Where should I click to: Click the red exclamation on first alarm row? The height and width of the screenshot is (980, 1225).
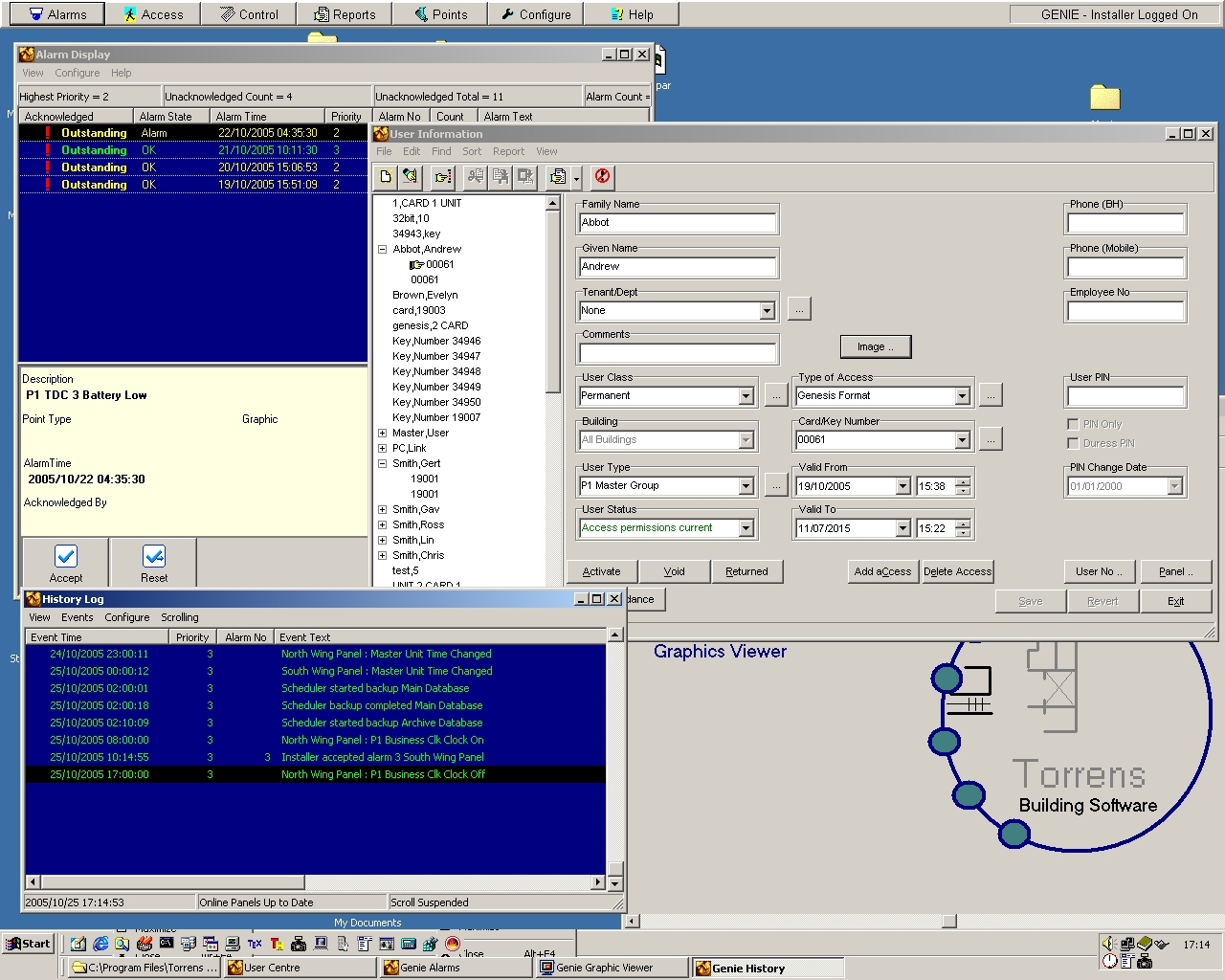pyautogui.click(x=47, y=133)
